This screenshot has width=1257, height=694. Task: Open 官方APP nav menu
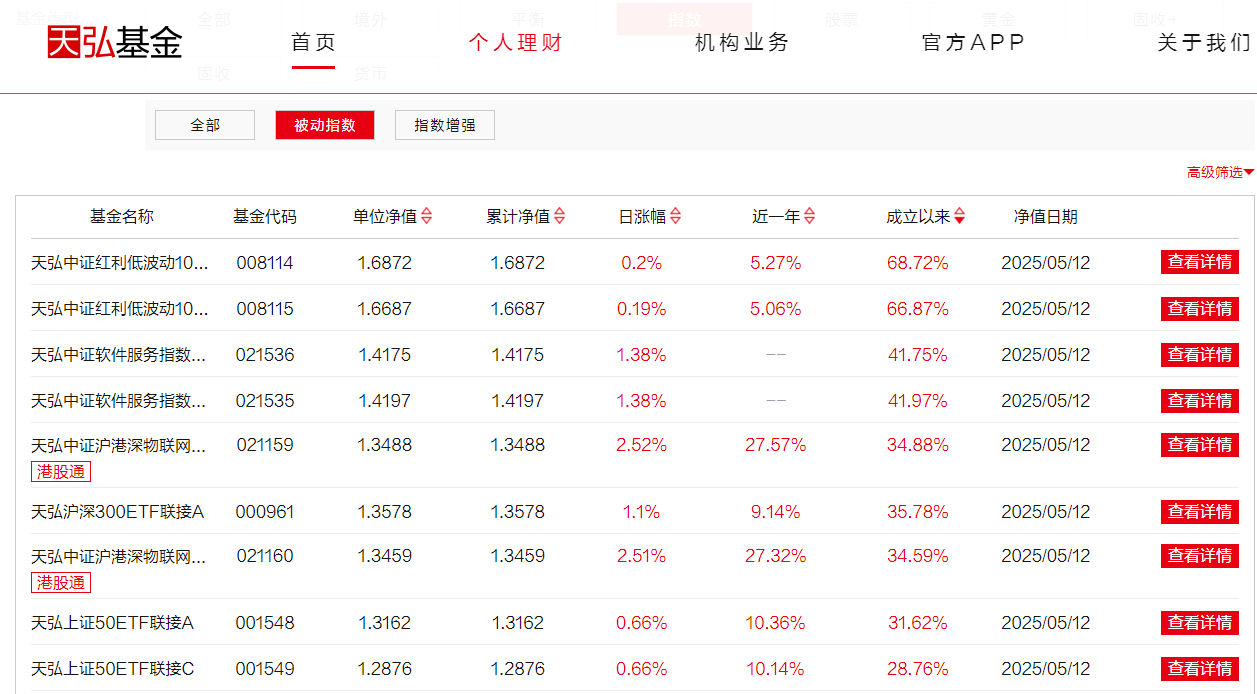coord(973,43)
